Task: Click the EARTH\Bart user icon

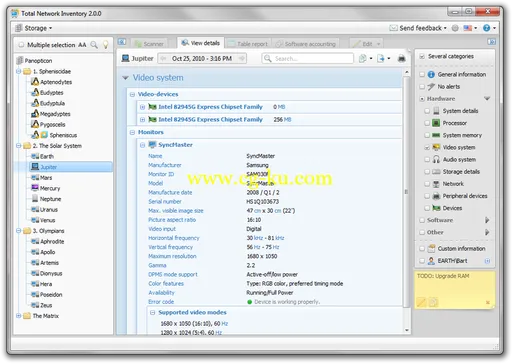Action: tap(431, 261)
